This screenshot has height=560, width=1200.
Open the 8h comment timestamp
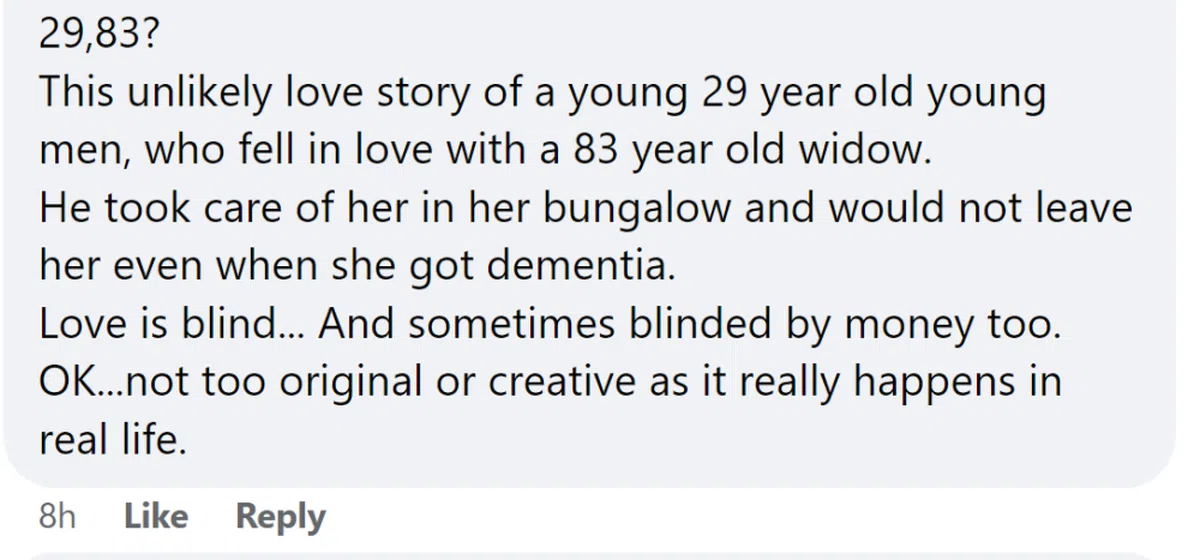tap(57, 516)
